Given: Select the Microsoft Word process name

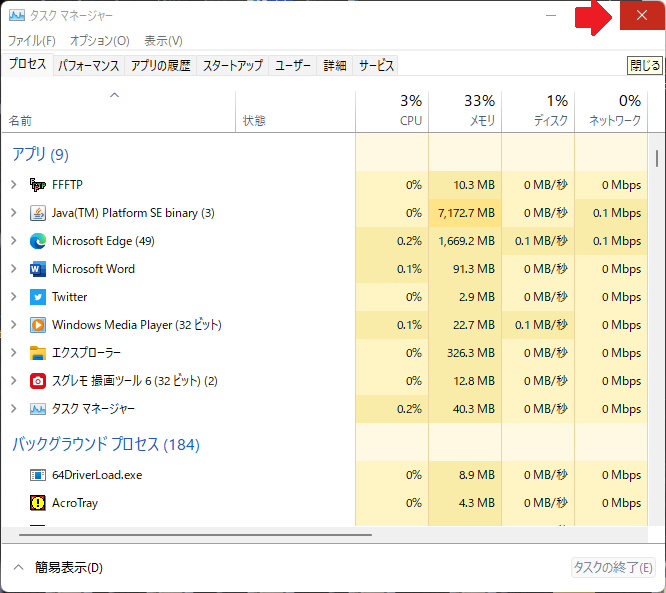Looking at the screenshot, I should coord(93,269).
